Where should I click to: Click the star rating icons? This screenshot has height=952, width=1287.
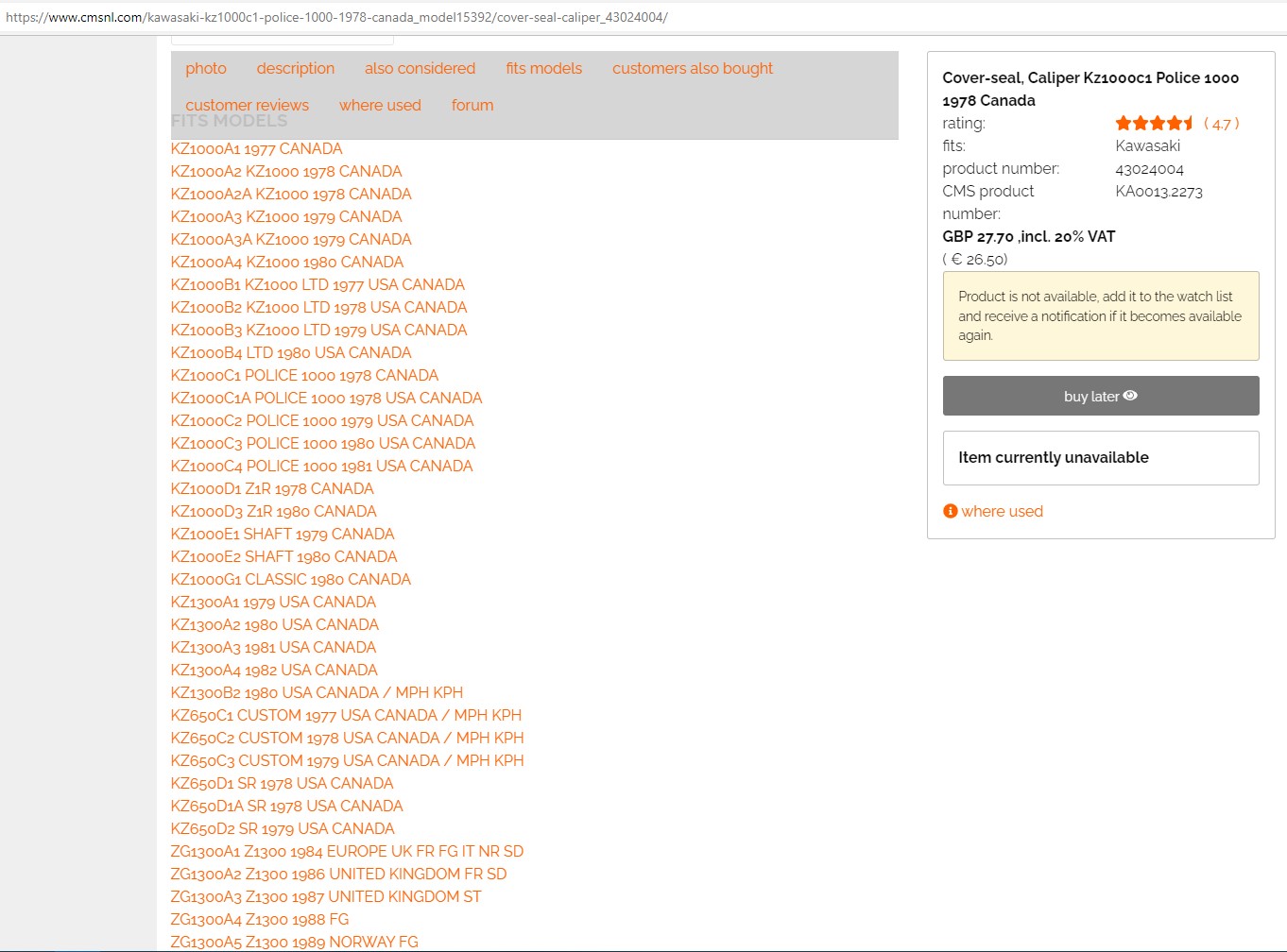1154,124
